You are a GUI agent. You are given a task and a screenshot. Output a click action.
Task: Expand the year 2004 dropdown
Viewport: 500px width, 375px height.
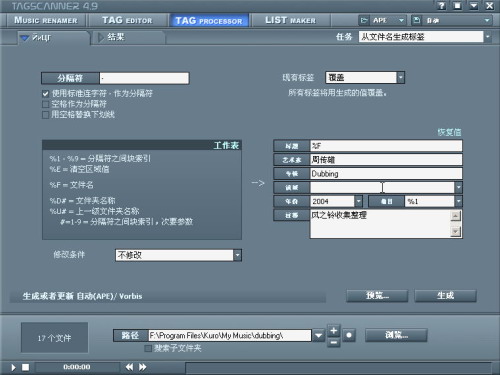pyautogui.click(x=358, y=201)
